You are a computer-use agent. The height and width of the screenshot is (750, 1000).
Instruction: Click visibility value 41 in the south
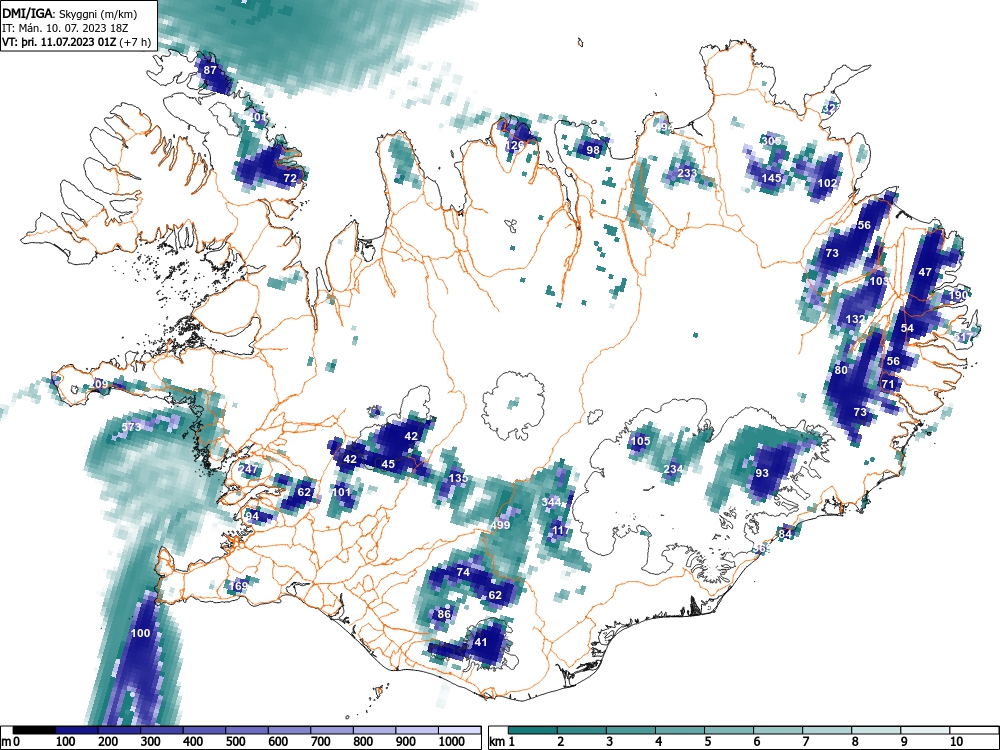coord(481,642)
